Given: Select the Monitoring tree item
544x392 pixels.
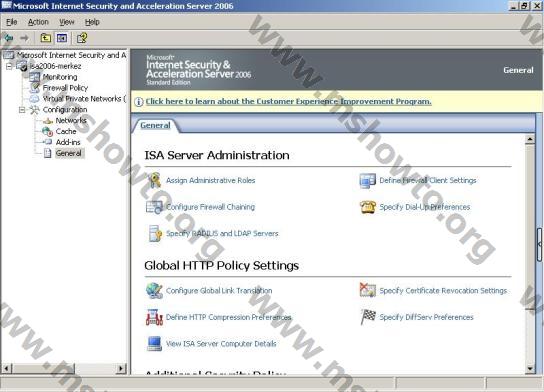Looking at the screenshot, I should [x=60, y=77].
